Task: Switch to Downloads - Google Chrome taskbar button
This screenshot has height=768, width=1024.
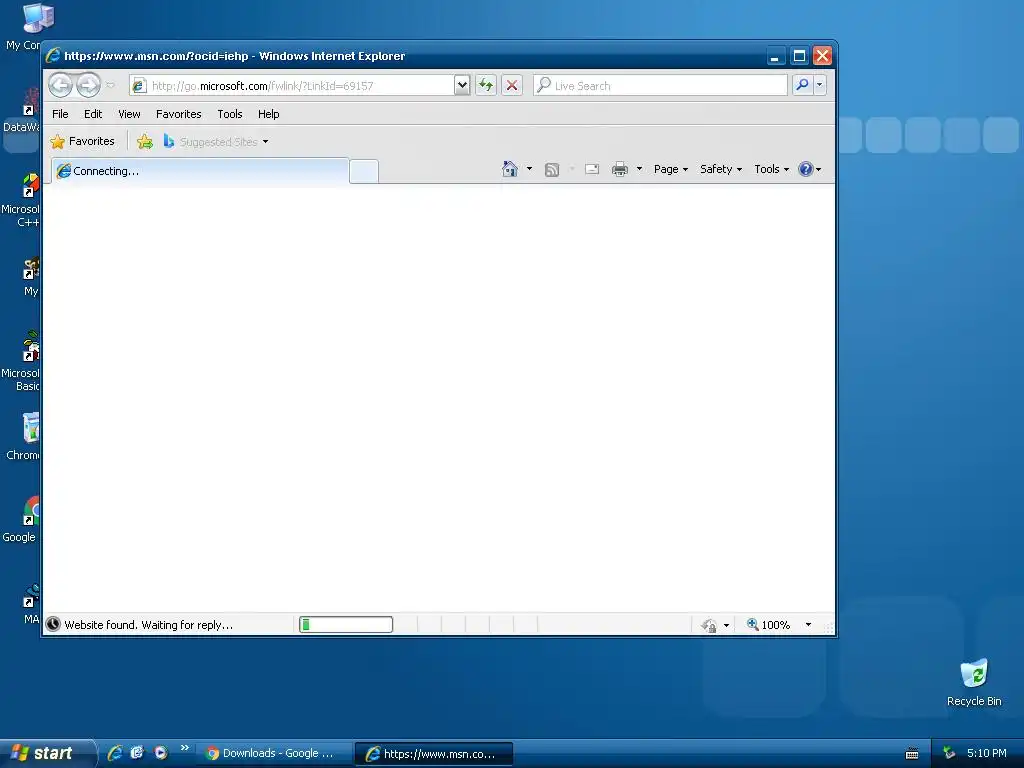Action: [x=272, y=754]
